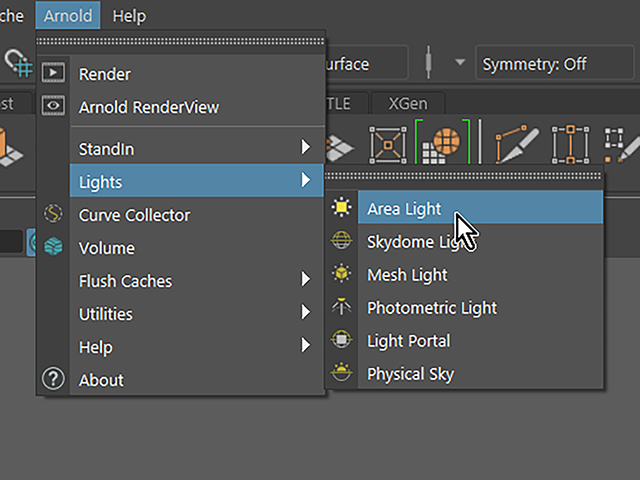
Task: Create a Light Portal
Action: [480, 341]
